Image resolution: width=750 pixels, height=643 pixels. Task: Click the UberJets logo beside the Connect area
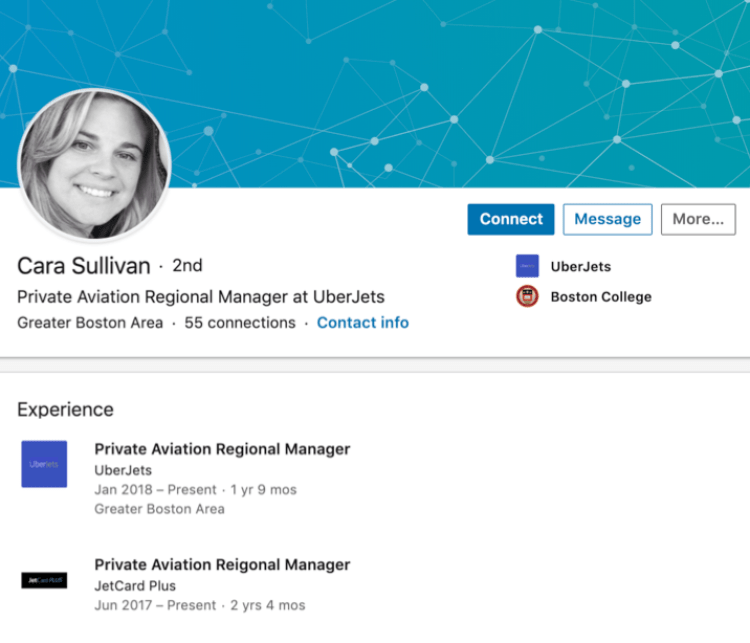tap(527, 266)
